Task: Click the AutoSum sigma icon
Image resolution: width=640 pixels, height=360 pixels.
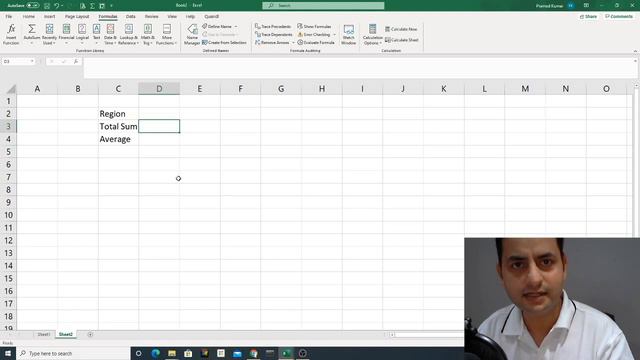Action: coord(31,29)
